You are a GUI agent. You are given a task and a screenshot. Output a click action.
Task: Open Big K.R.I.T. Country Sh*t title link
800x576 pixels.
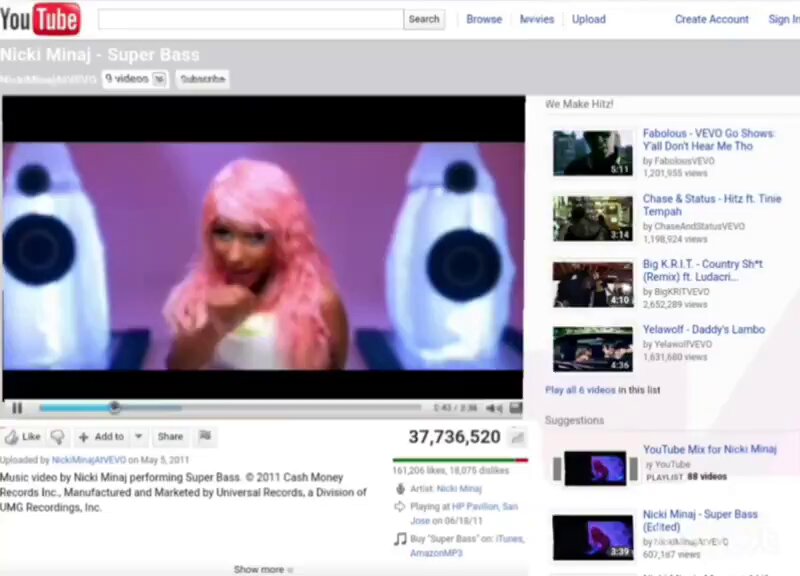pyautogui.click(x=703, y=270)
